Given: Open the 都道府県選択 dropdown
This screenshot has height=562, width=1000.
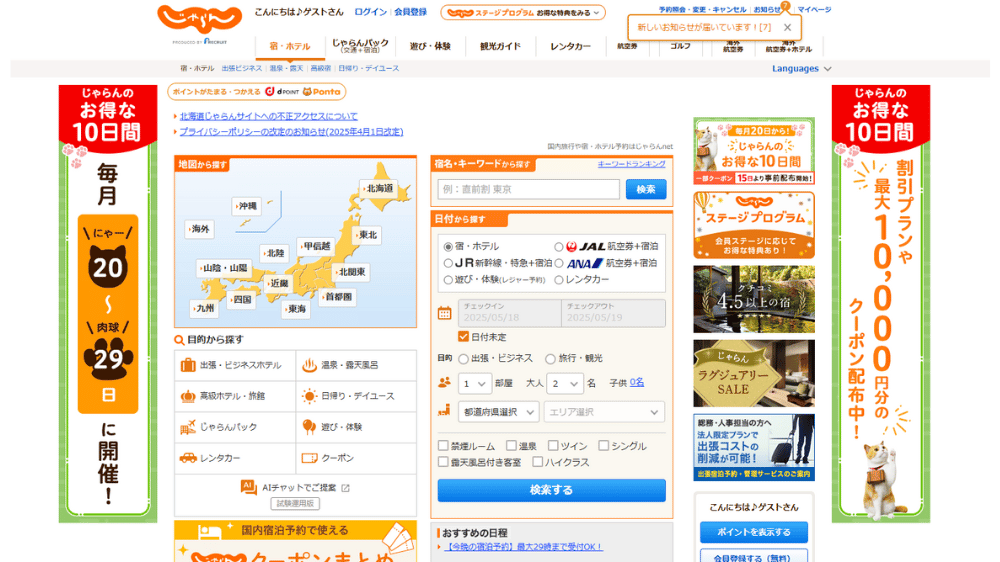Looking at the screenshot, I should pos(499,412).
